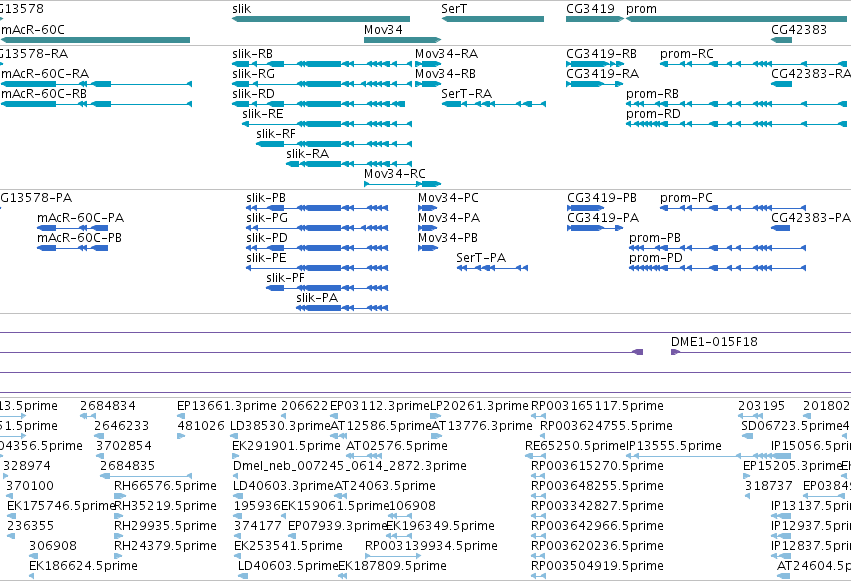This screenshot has width=851, height=581.
Task: Click the prom-PC protein label
Action: [x=686, y=198]
